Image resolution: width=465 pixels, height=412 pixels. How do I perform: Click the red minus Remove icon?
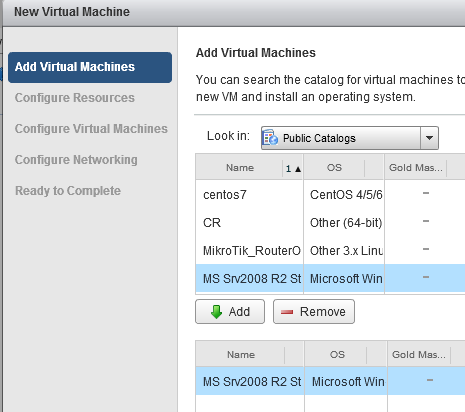pos(287,312)
